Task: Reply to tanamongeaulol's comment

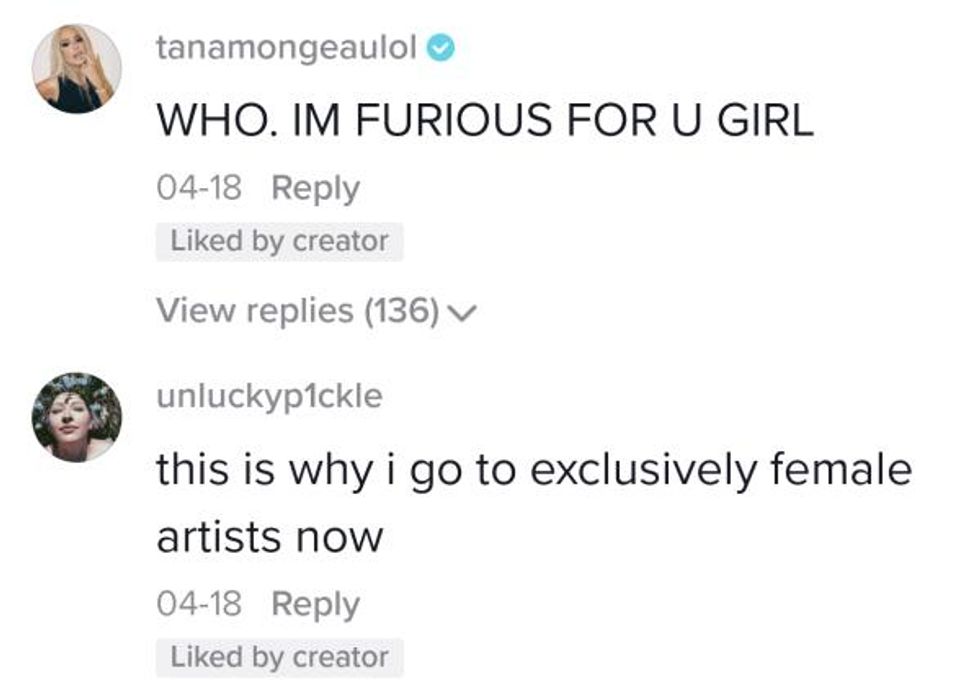Action: 315,188
